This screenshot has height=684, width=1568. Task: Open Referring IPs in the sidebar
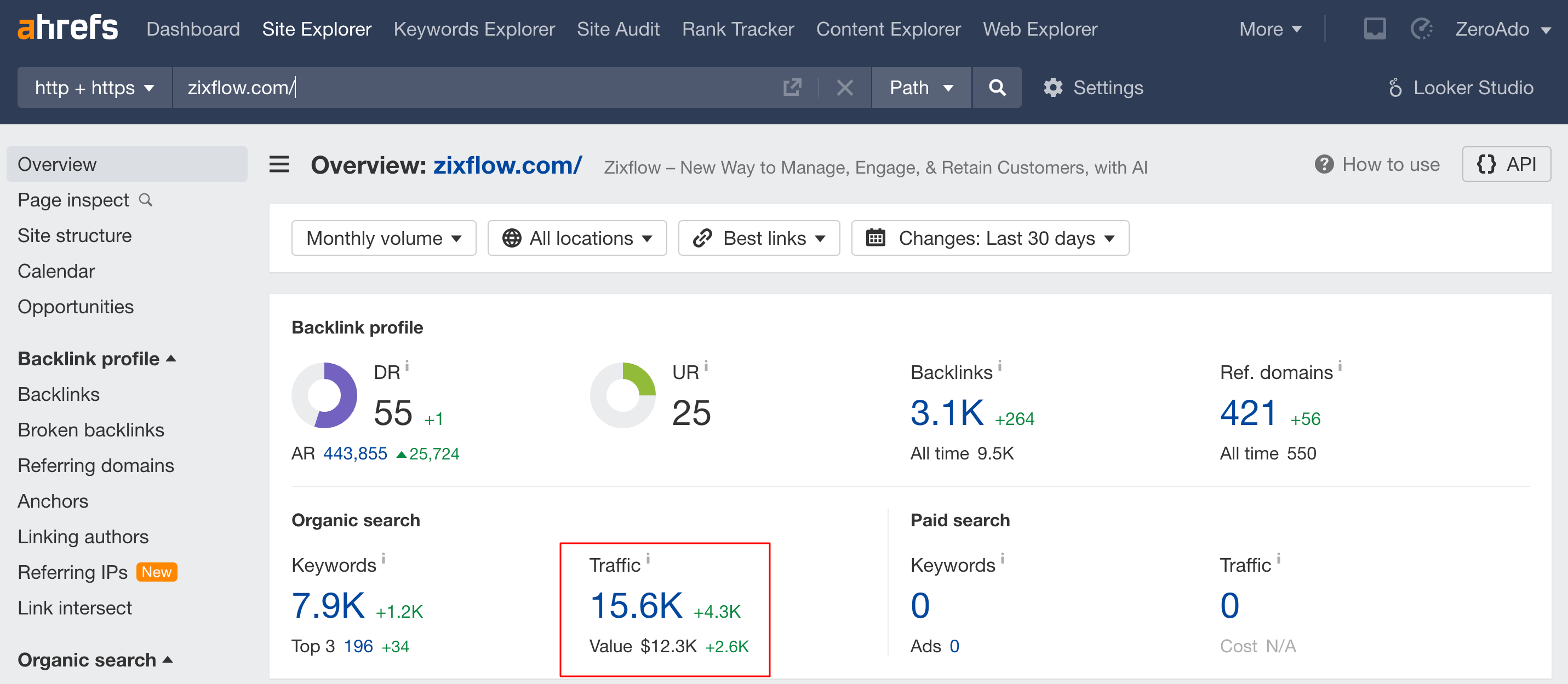point(72,572)
